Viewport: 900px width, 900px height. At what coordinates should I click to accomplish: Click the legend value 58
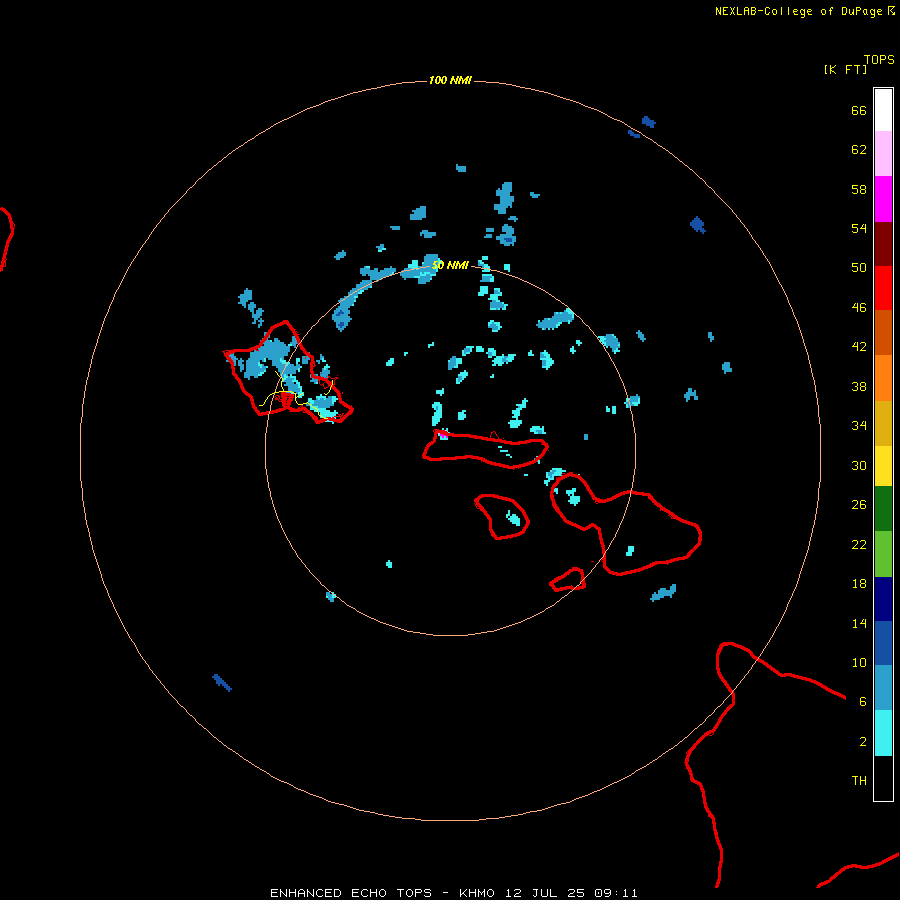859,189
